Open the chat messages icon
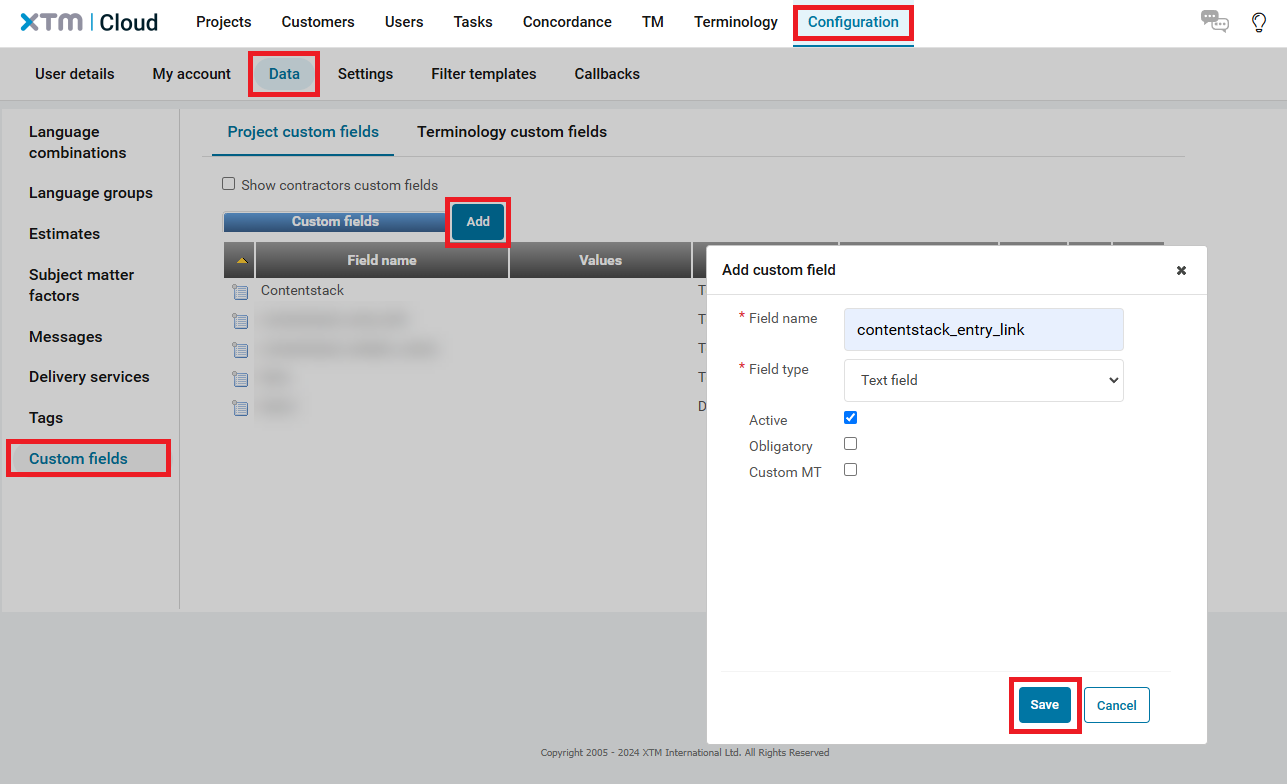The width and height of the screenshot is (1287, 784). [x=1214, y=22]
